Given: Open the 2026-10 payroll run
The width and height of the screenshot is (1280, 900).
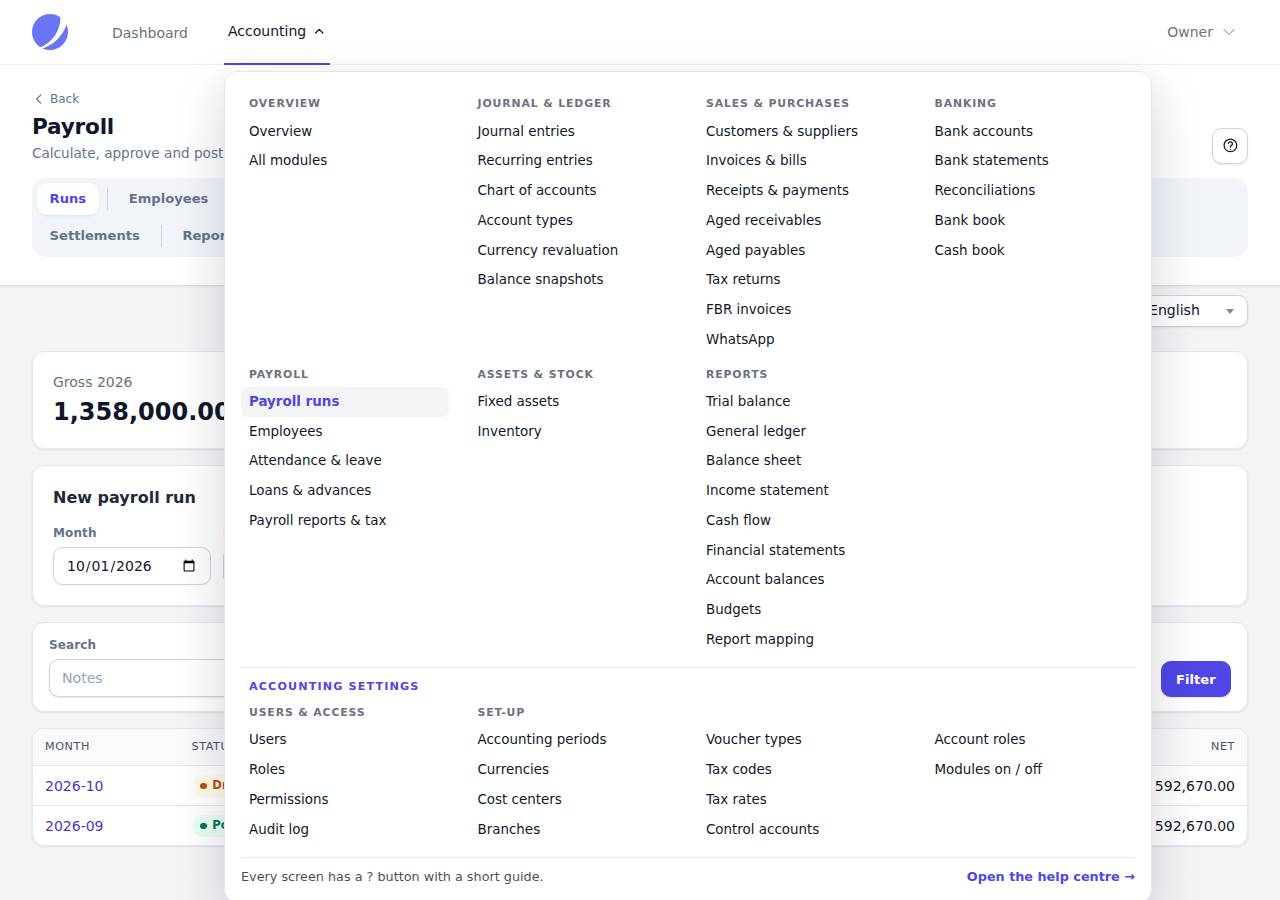Looking at the screenshot, I should [74, 786].
